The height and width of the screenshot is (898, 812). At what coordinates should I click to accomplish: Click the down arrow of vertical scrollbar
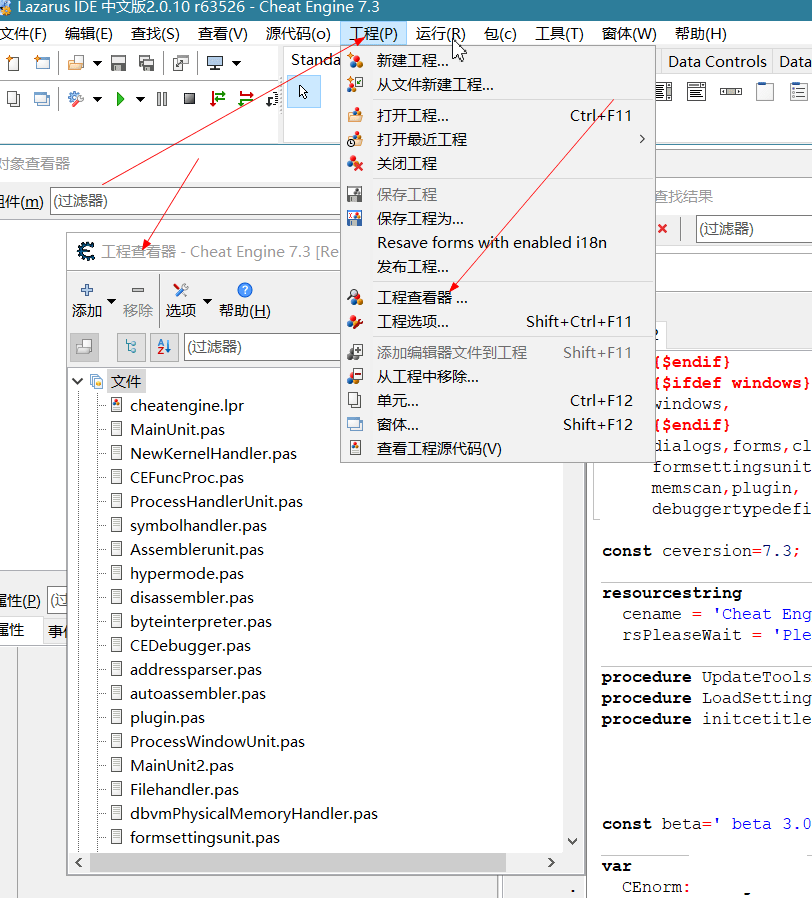[573, 841]
